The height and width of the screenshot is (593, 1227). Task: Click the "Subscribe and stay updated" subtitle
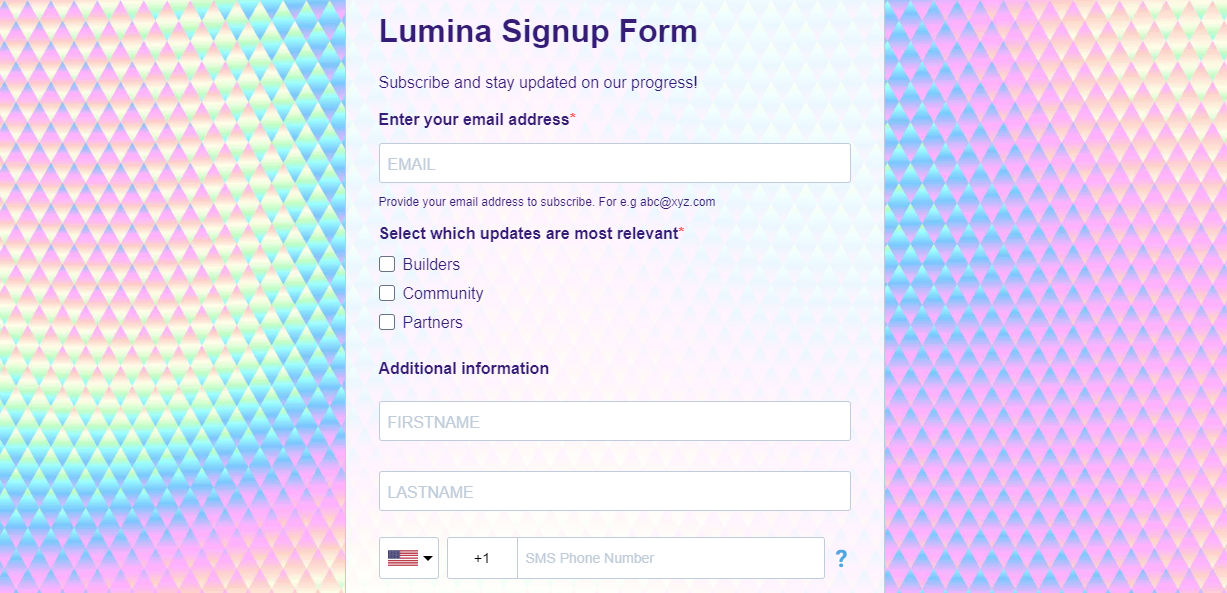click(538, 82)
